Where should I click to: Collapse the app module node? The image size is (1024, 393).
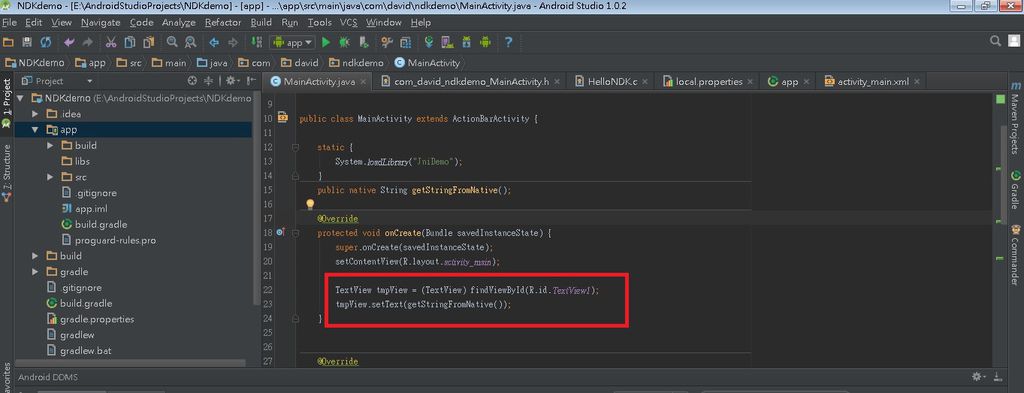[x=35, y=129]
